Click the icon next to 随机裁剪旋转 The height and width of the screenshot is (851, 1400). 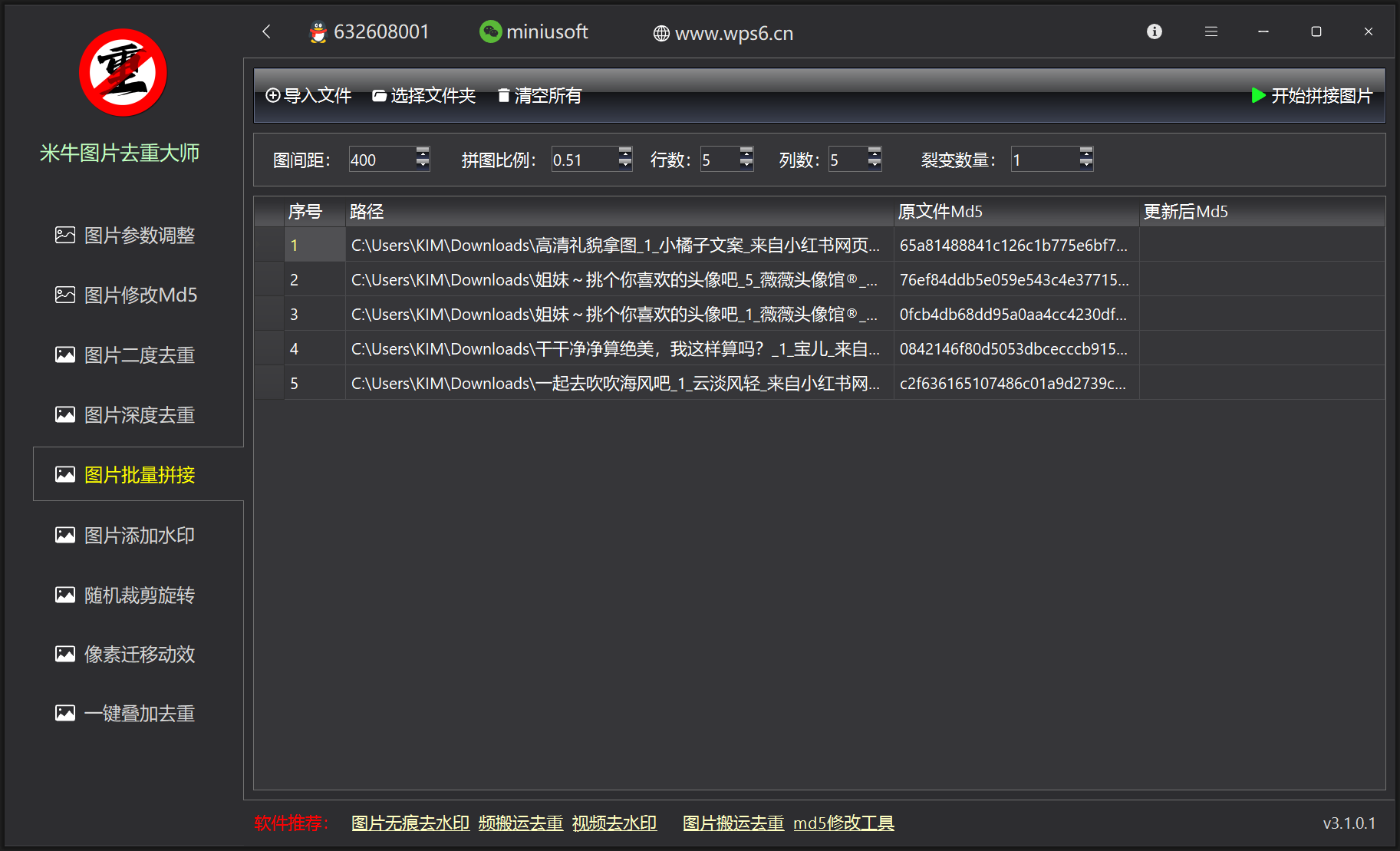click(65, 595)
